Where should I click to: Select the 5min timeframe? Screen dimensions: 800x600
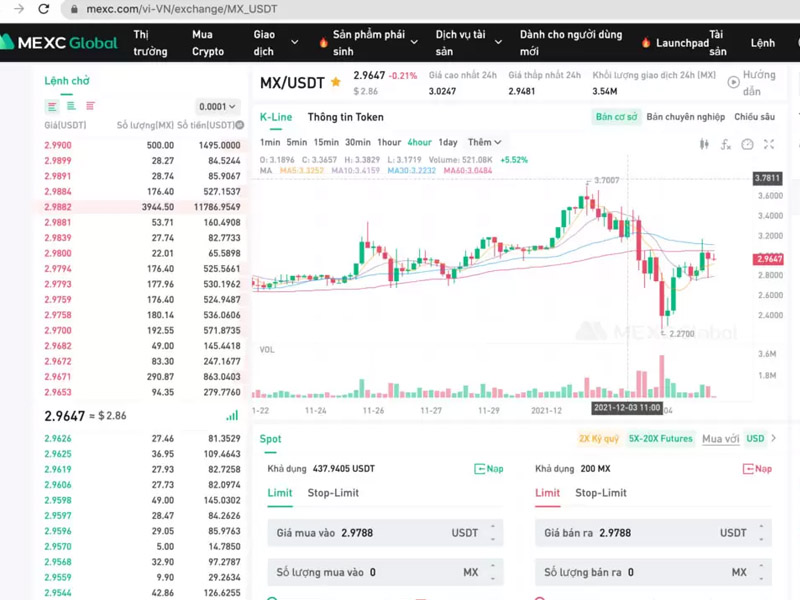pyautogui.click(x=296, y=142)
